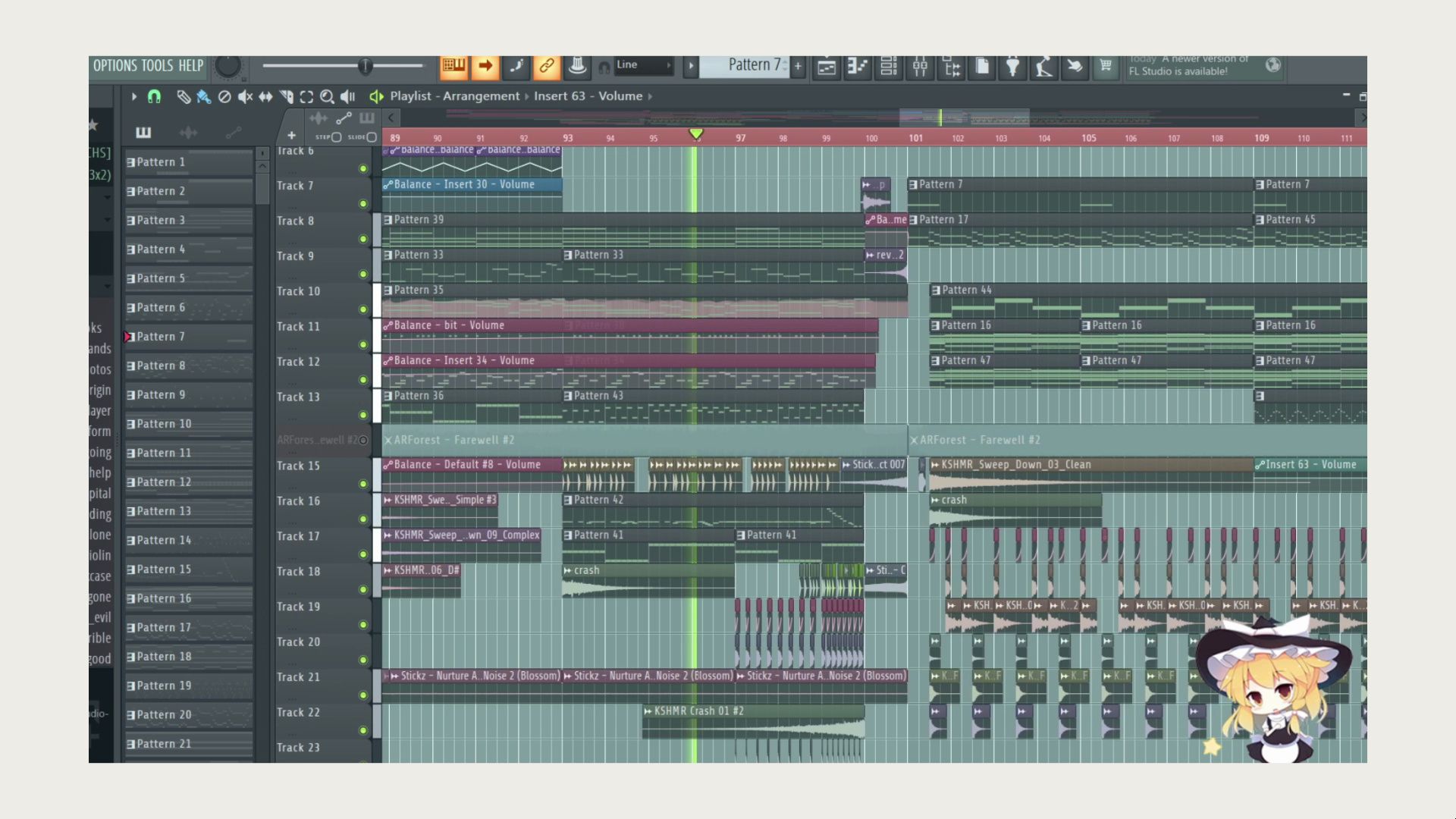Viewport: 1456px width, 819px height.
Task: Toggle the green playlist snap magnet
Action: [x=154, y=96]
